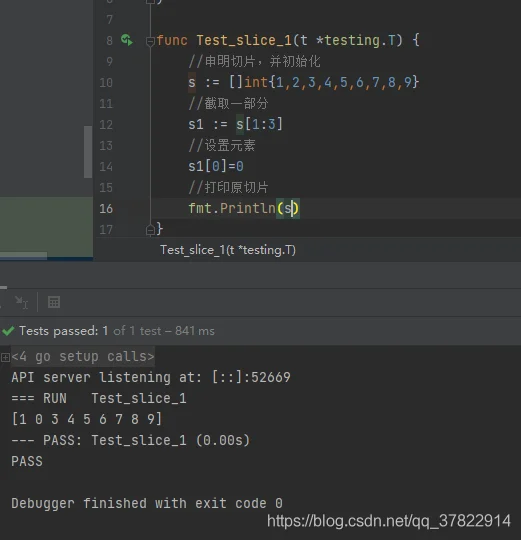Open the <4 go setup calls> folded text
Image resolution: width=521 pixels, height=540 pixels.
click(83, 356)
